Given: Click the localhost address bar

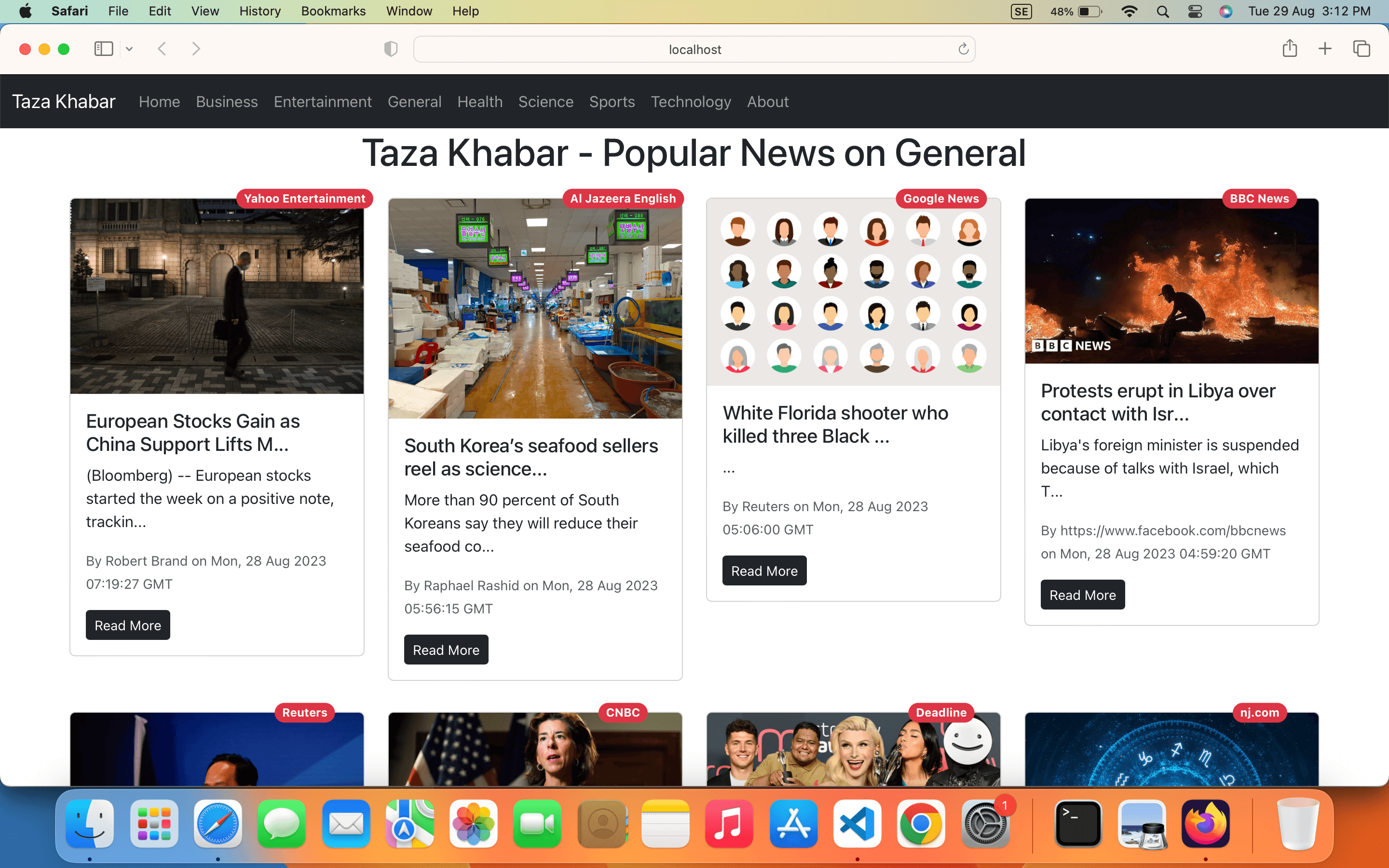Looking at the screenshot, I should tap(694, 49).
